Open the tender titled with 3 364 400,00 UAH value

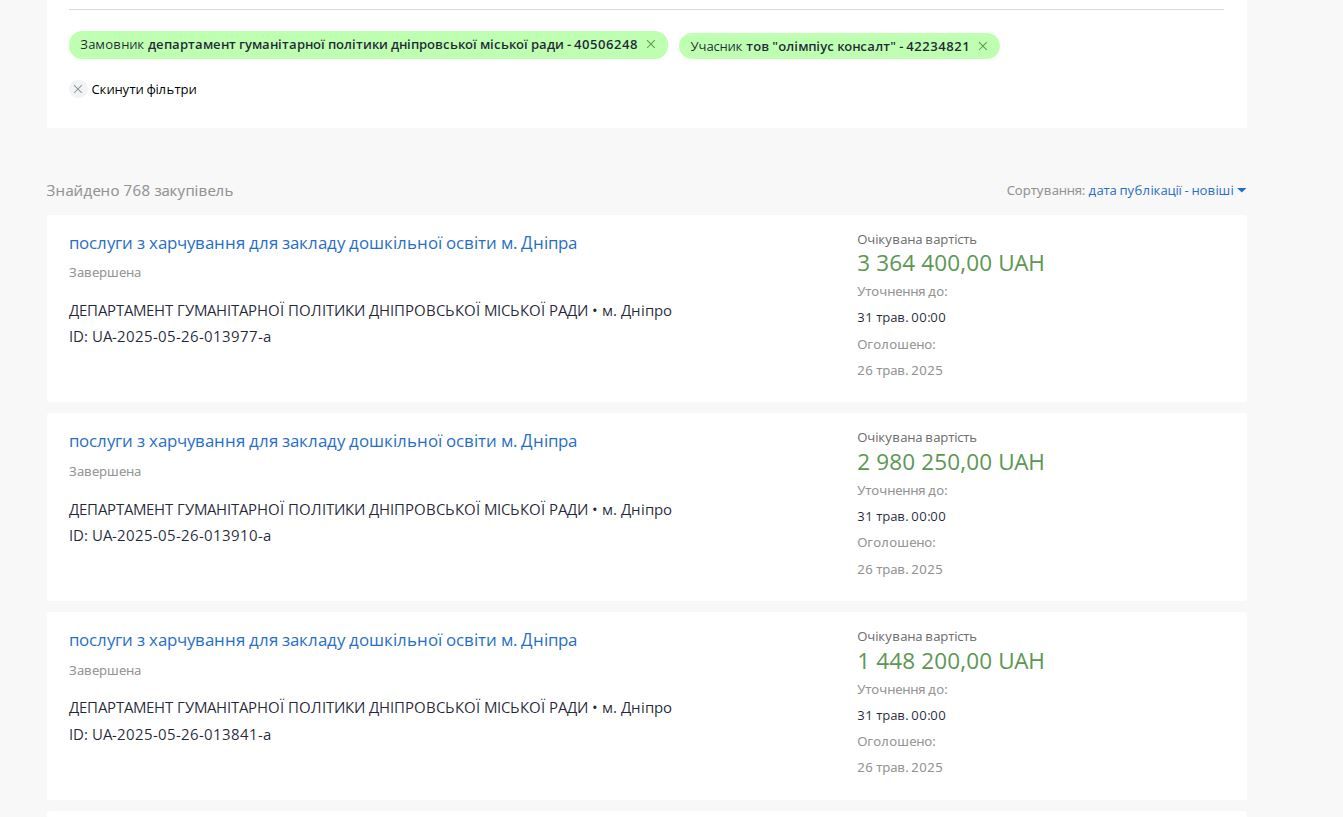tap(322, 244)
